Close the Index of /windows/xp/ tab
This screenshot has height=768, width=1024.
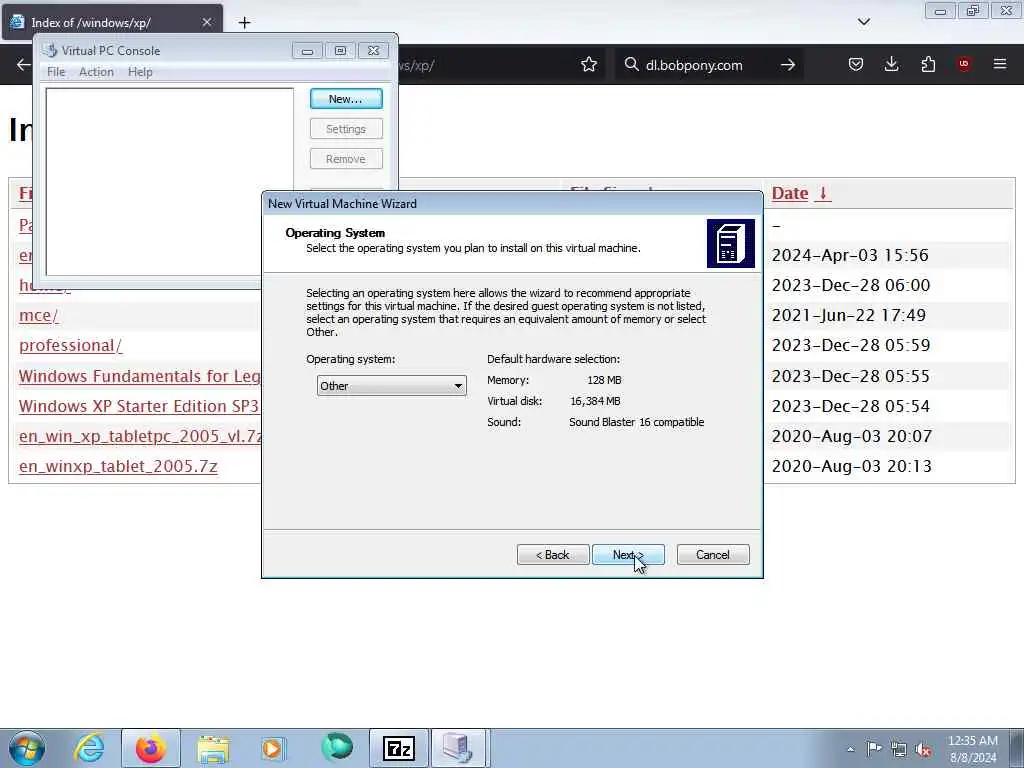206,22
